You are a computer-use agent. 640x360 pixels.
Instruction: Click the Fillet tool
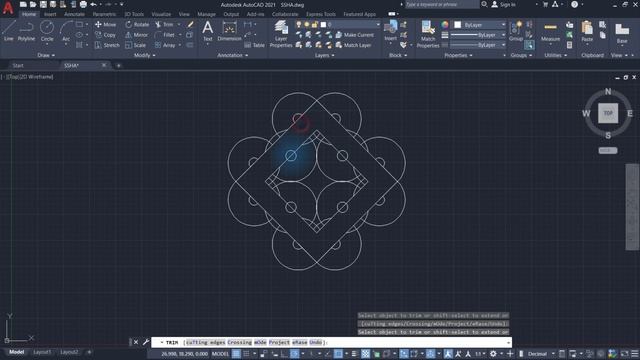165,35
